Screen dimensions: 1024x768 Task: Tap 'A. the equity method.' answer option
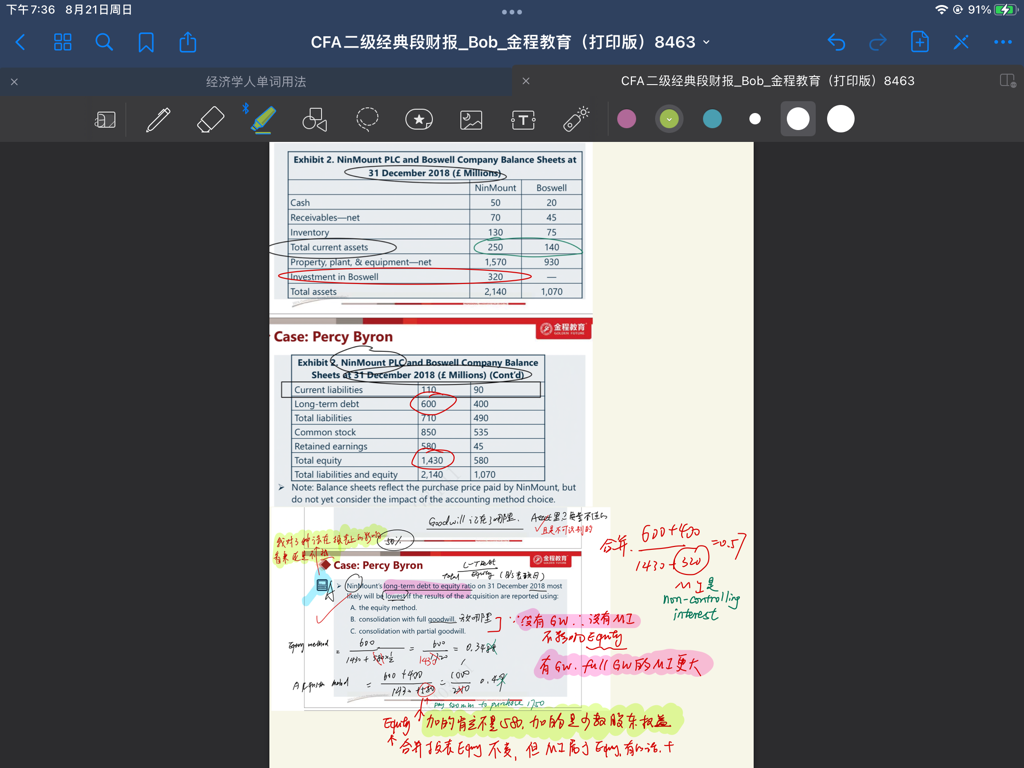383,607
